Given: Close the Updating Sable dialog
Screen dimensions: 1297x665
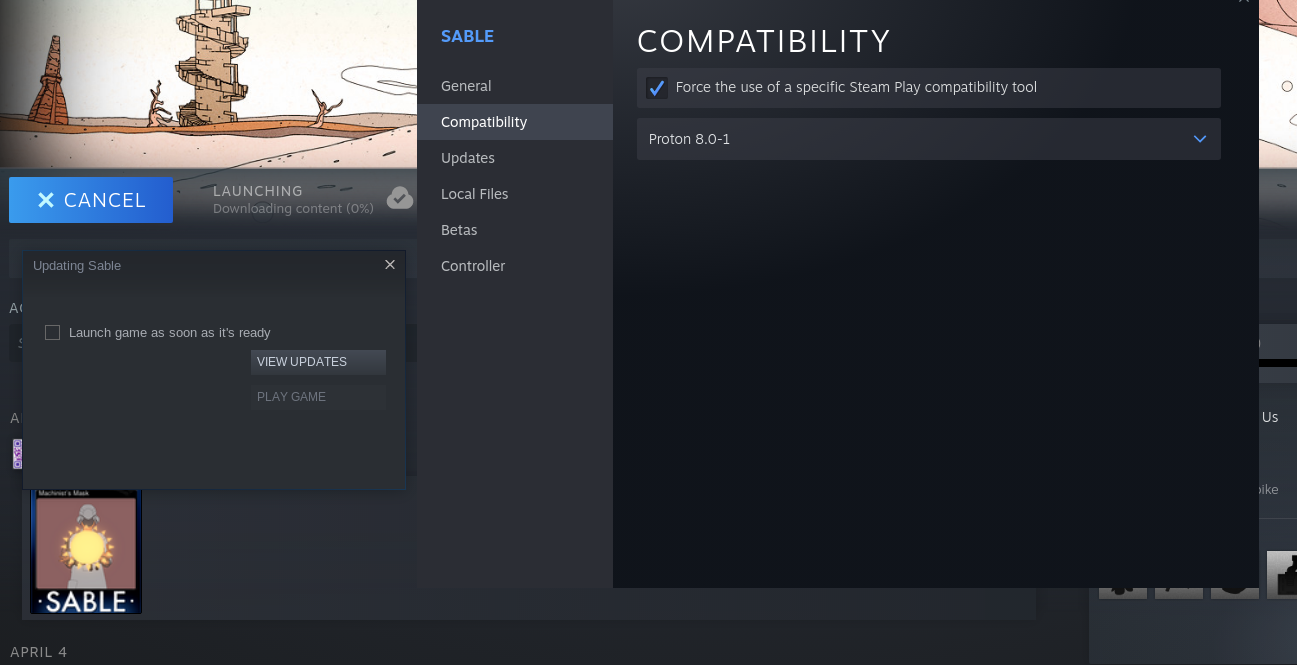Looking at the screenshot, I should click(390, 265).
